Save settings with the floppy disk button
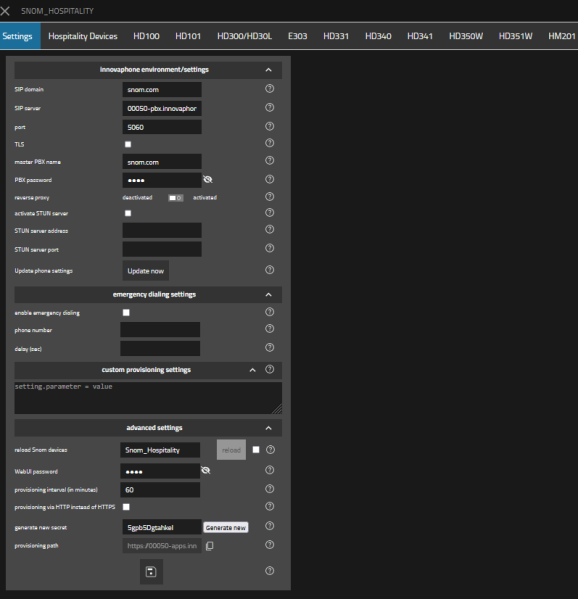578x599 pixels. [x=151, y=571]
